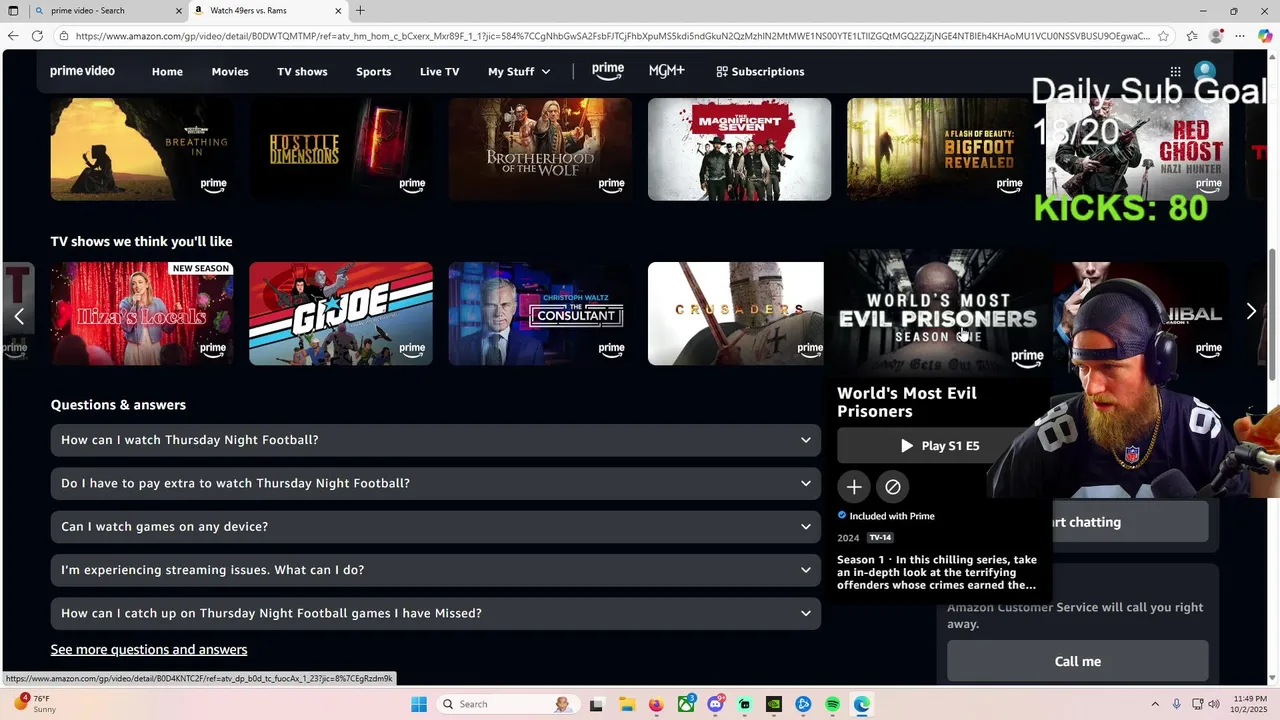The image size is (1280, 720).
Task: Open the Windows Start menu
Action: pyautogui.click(x=418, y=704)
